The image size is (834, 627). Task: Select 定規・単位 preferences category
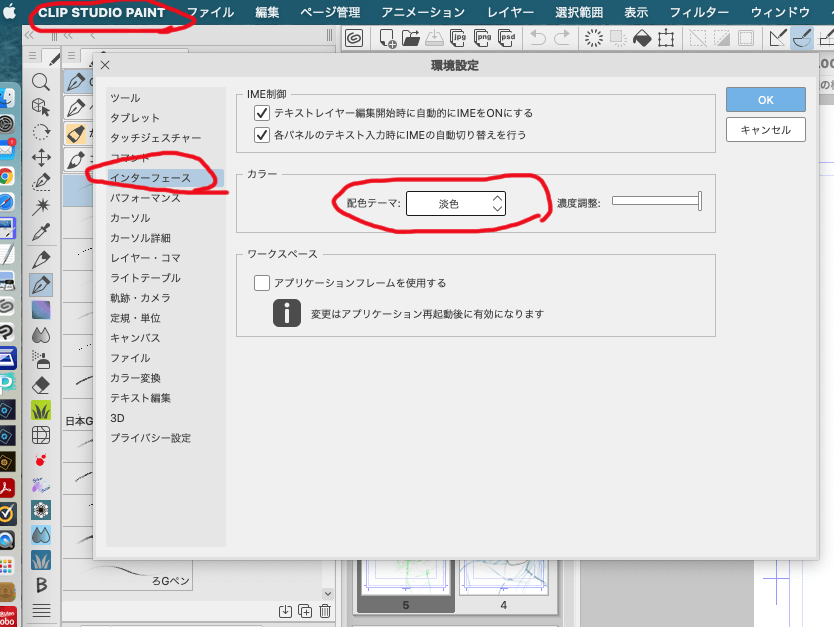(135, 318)
